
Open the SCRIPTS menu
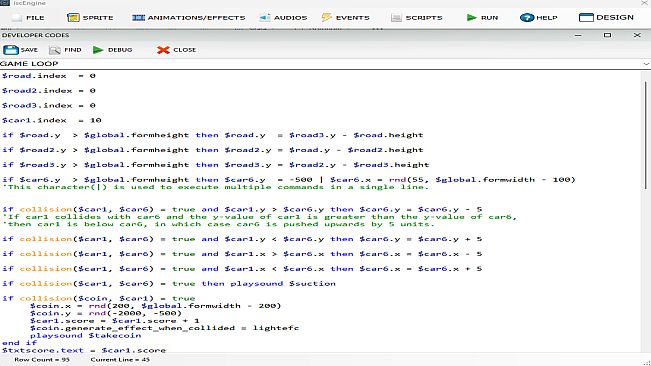[x=424, y=18]
